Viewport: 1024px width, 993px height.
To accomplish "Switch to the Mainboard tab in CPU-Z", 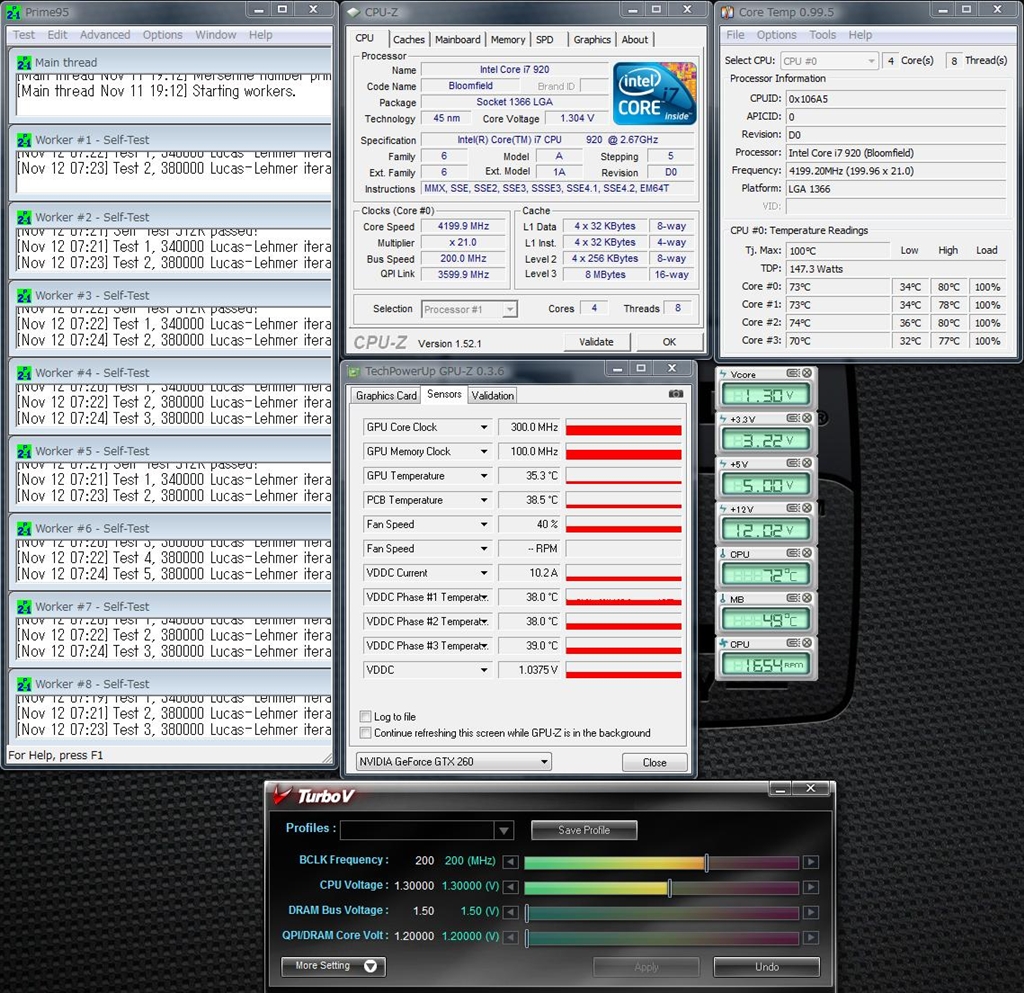I will [457, 40].
